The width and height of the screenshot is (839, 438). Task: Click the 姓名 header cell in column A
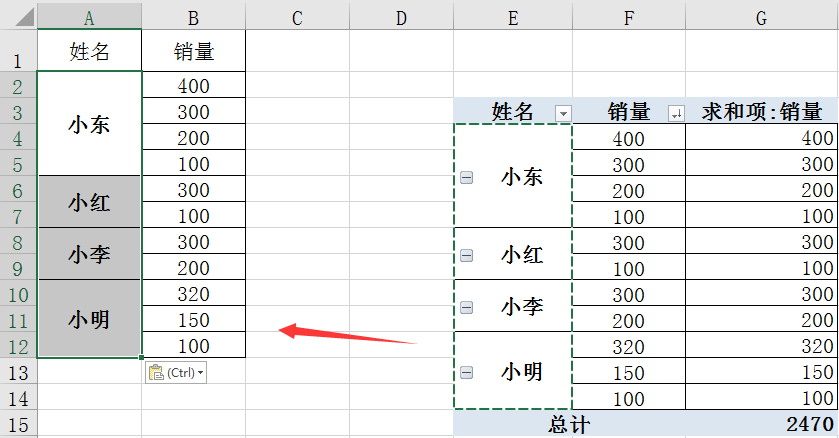(x=89, y=51)
